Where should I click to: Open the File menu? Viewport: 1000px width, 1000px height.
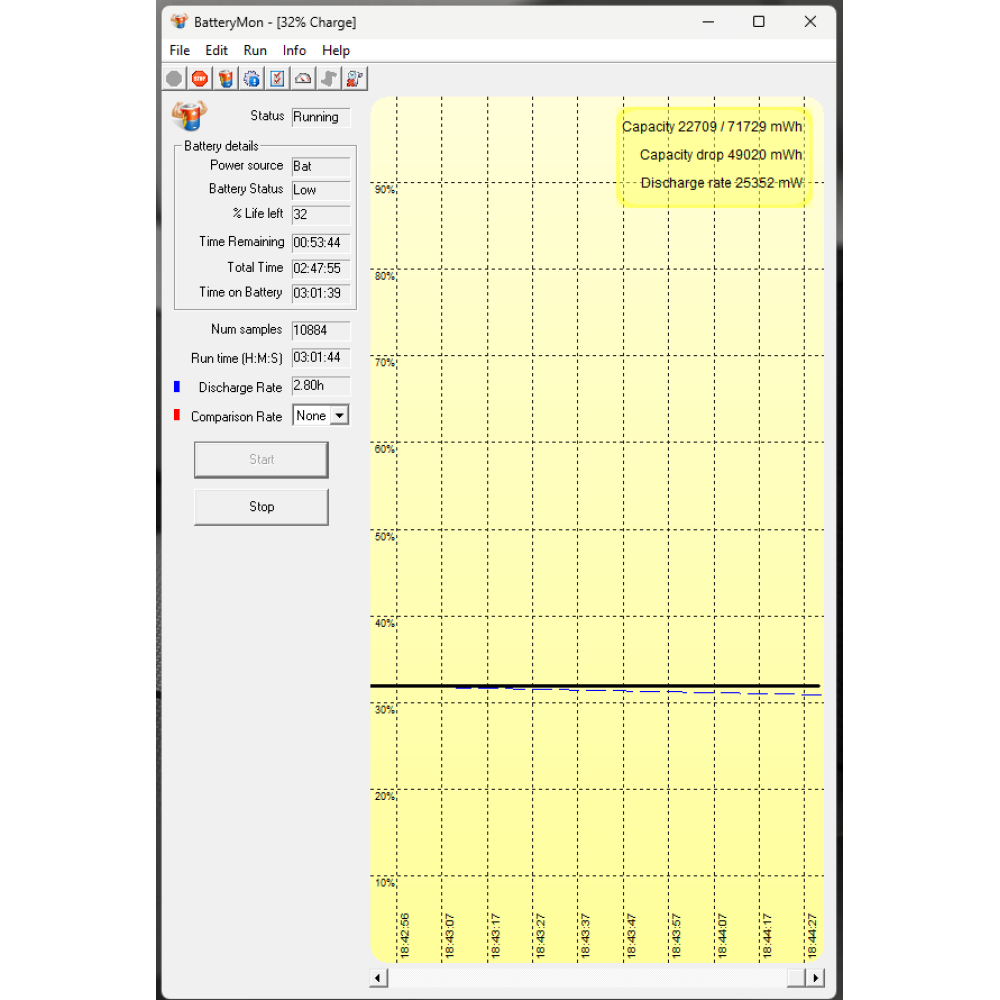(180, 50)
